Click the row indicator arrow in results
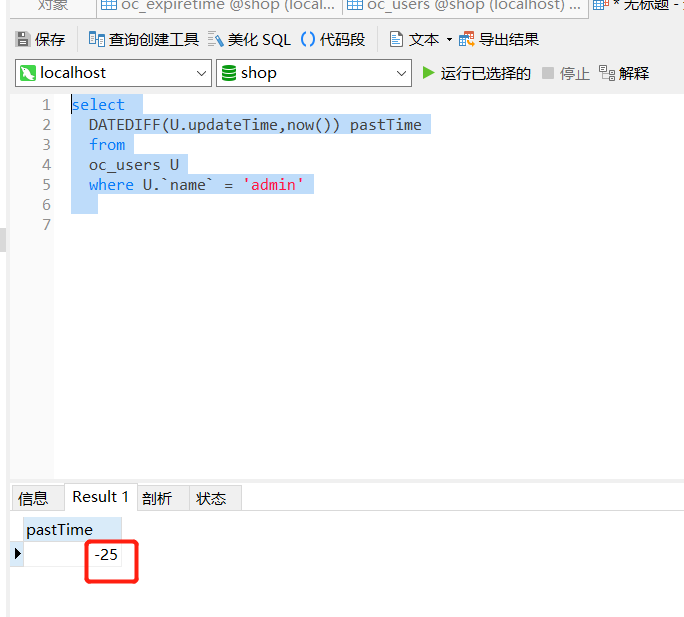684x617 pixels. (17, 554)
